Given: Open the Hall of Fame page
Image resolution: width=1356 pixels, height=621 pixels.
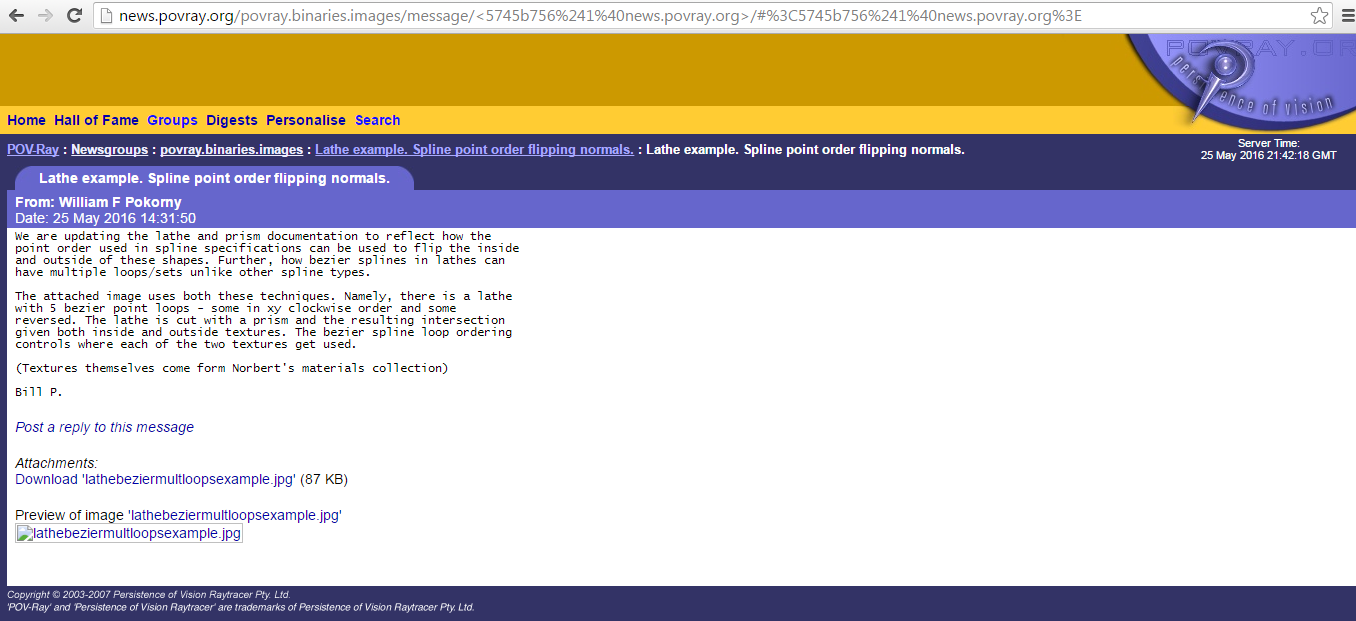Looking at the screenshot, I should coord(96,120).
